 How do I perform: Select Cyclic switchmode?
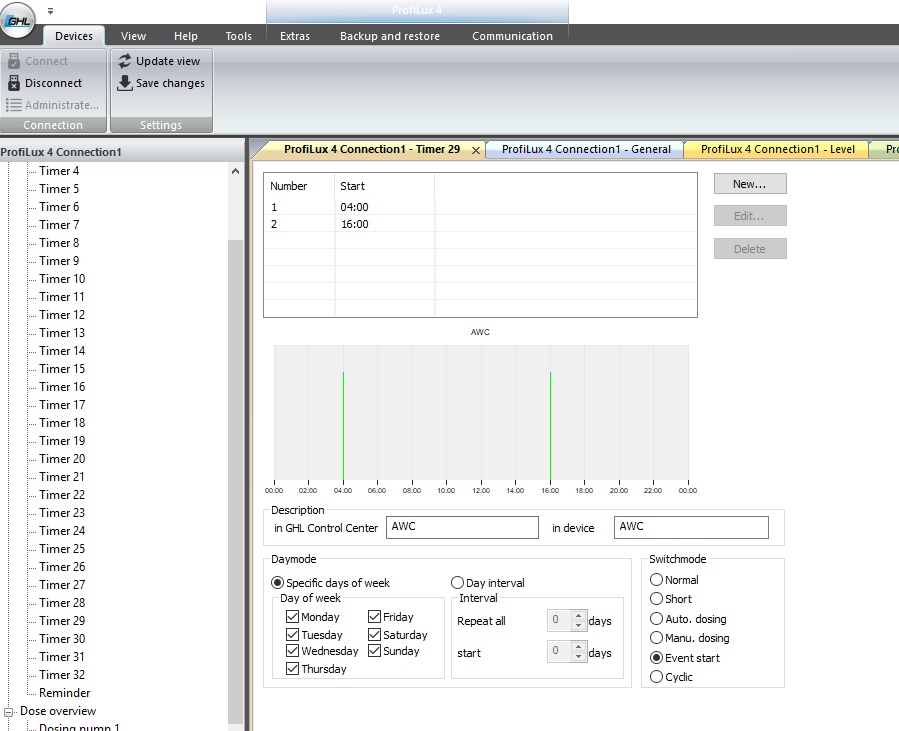[656, 677]
